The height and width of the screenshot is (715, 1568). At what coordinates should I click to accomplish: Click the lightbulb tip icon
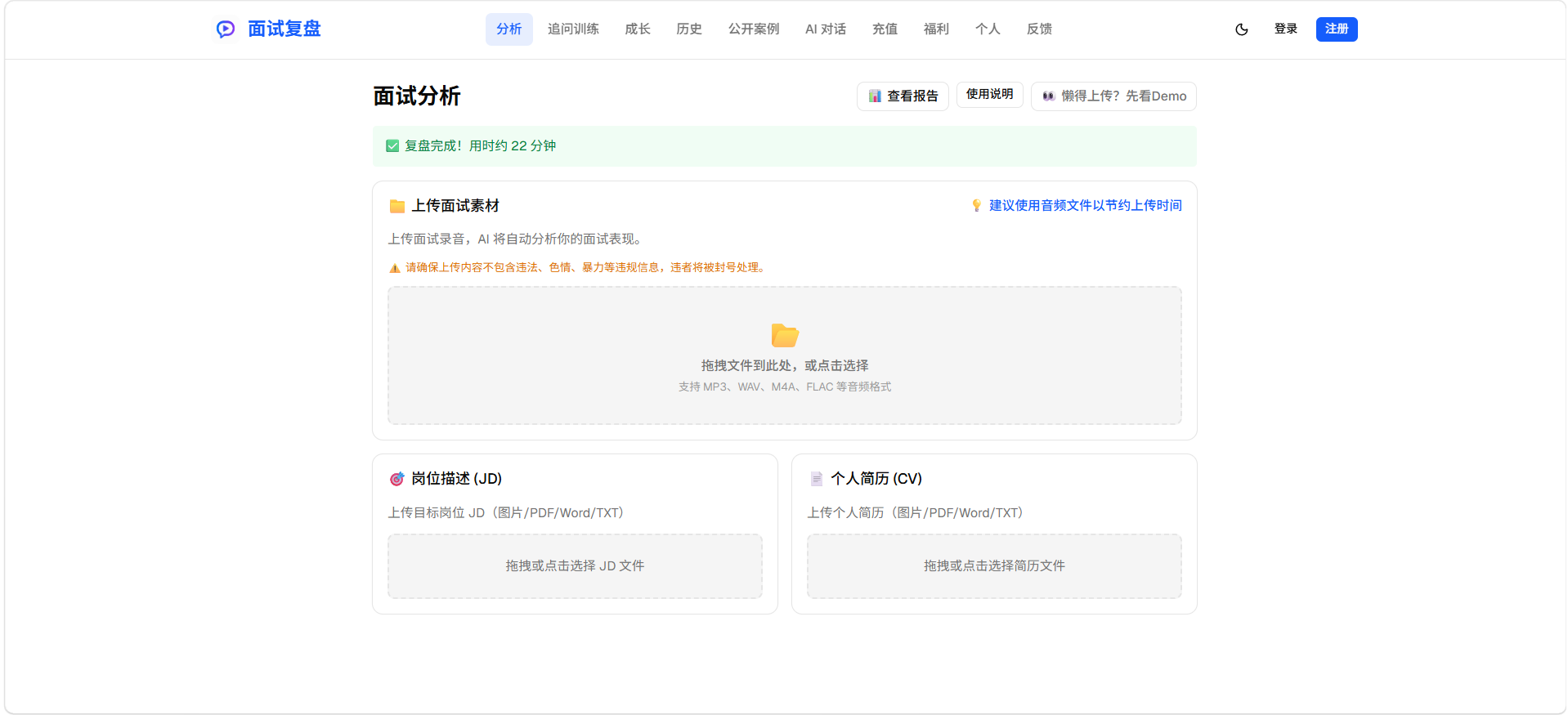[976, 206]
